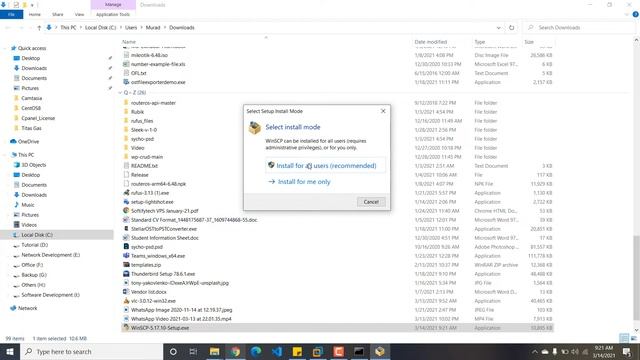Open the View ribbon tab

pos(79,14)
